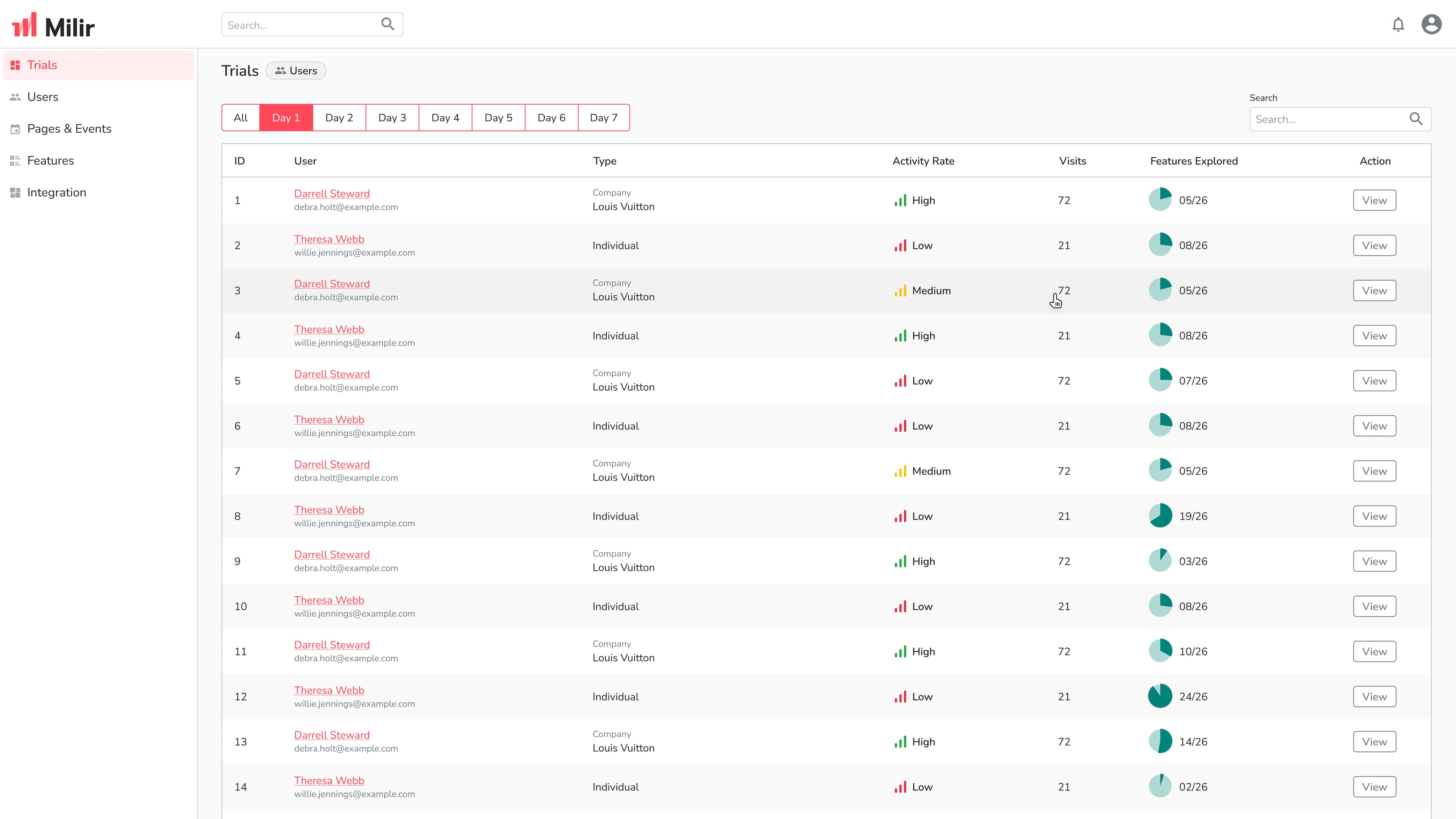This screenshot has height=819, width=1456.
Task: Click the ID column header
Action: [x=240, y=161]
